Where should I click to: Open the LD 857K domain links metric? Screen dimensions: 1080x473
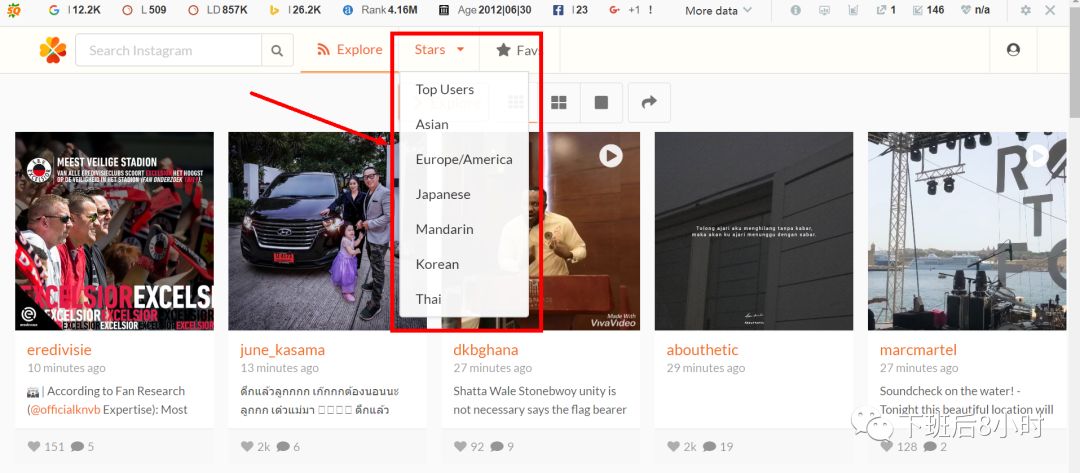tap(218, 10)
